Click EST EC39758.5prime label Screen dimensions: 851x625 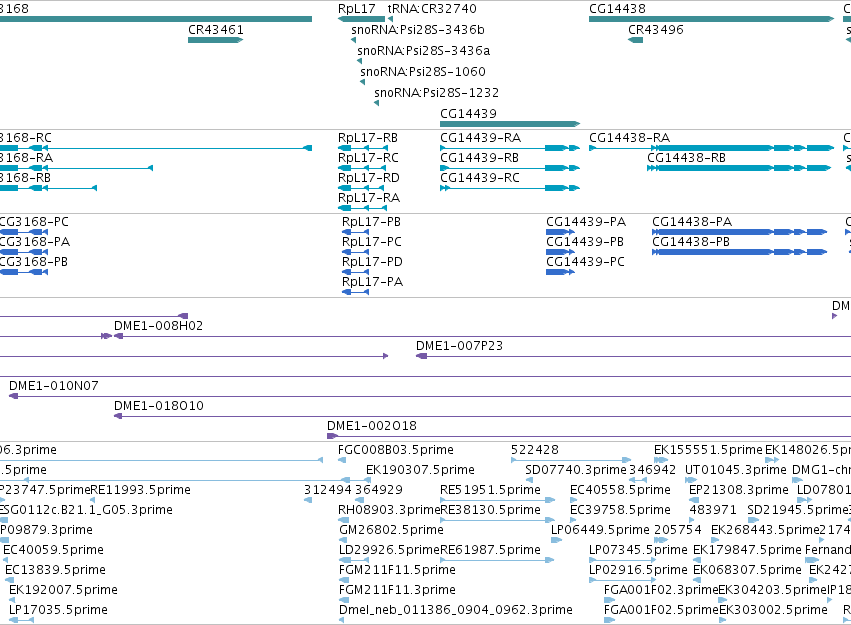pos(620,511)
